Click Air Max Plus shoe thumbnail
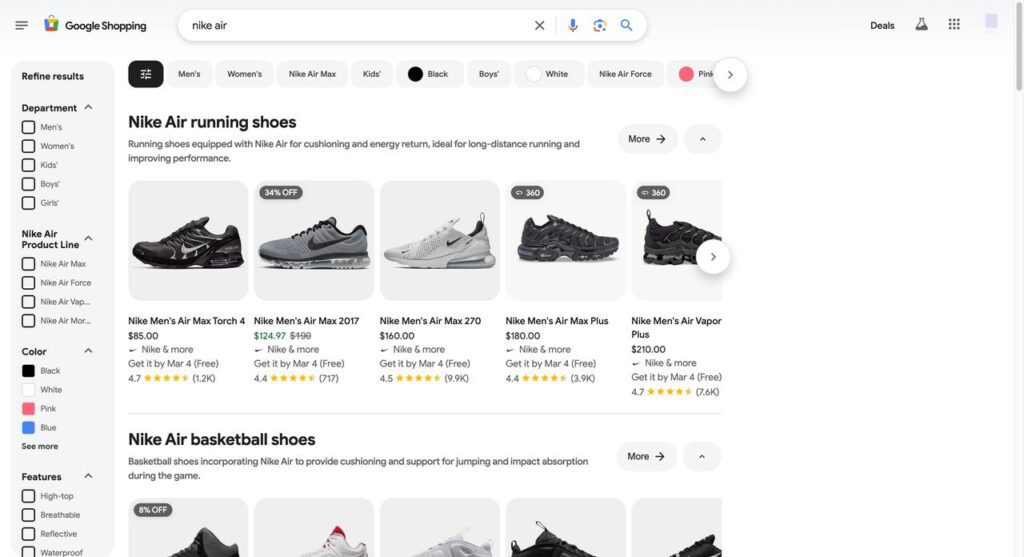Screen dimensions: 1024x557 (x=566, y=240)
